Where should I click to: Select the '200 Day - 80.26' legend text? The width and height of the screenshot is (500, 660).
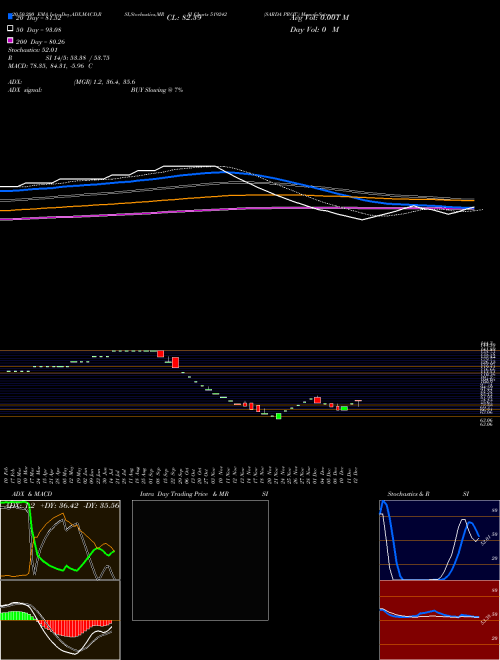40,42
